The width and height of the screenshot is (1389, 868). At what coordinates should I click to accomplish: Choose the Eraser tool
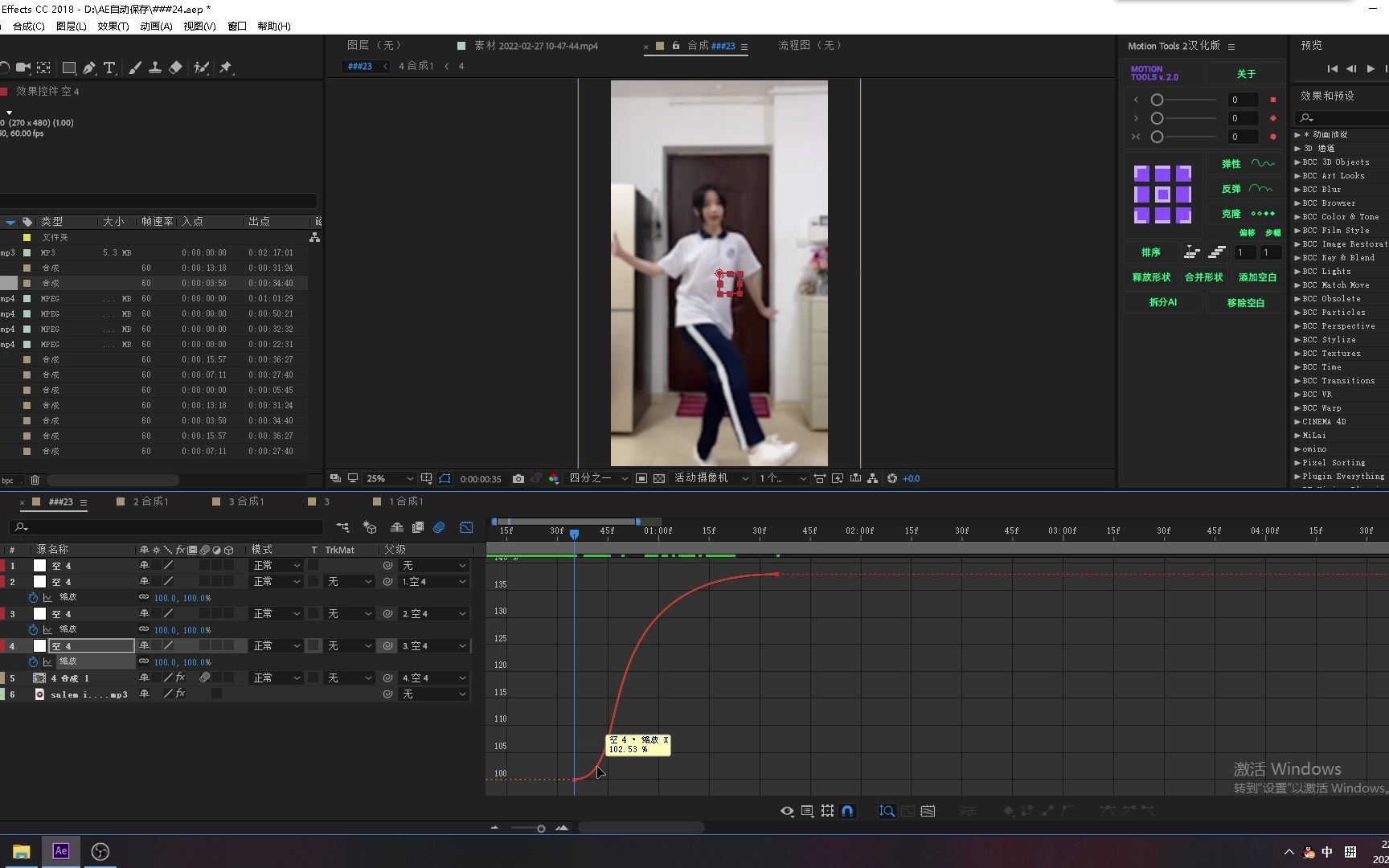point(175,68)
